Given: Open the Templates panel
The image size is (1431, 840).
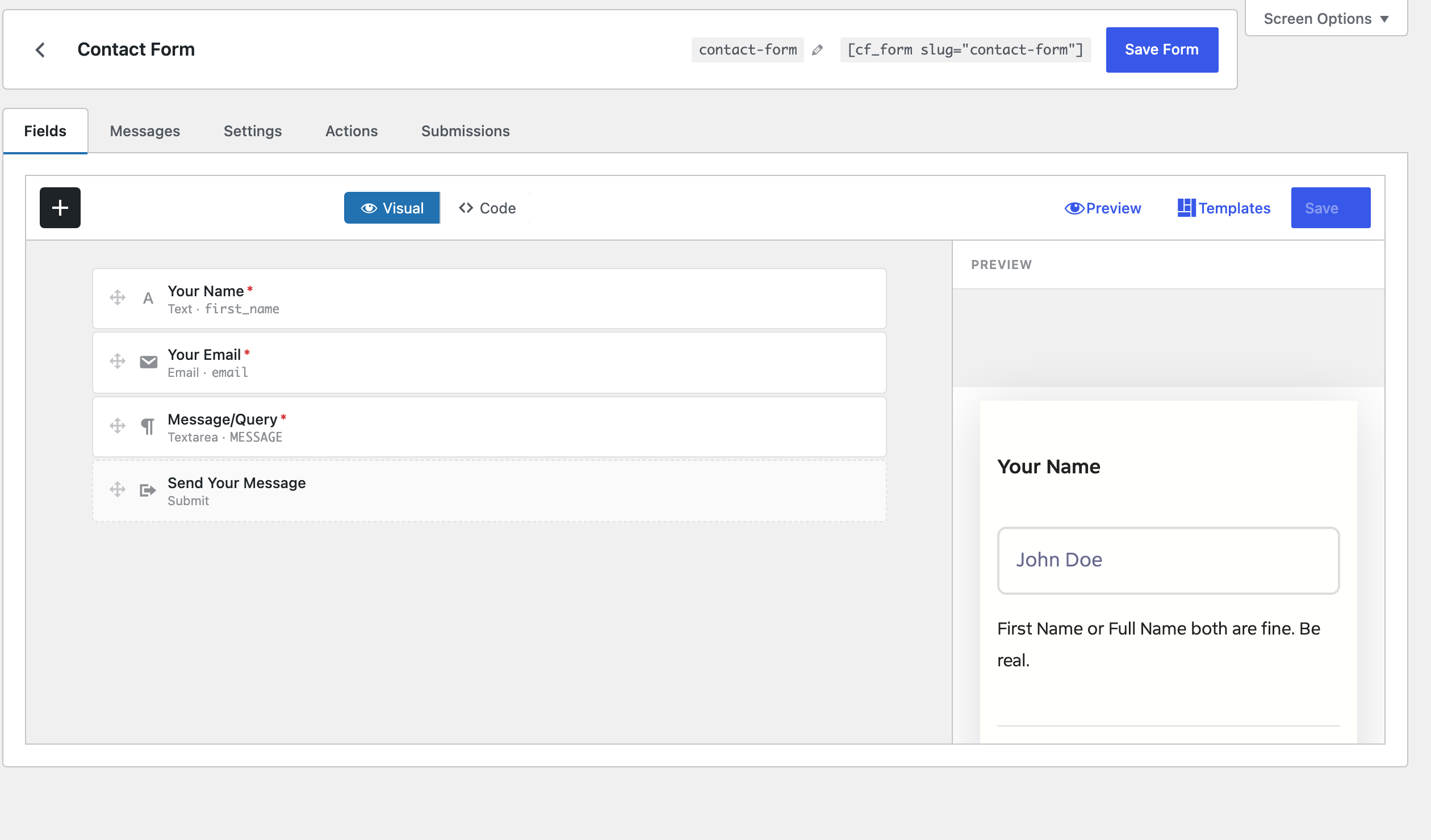Looking at the screenshot, I should pos(1224,208).
